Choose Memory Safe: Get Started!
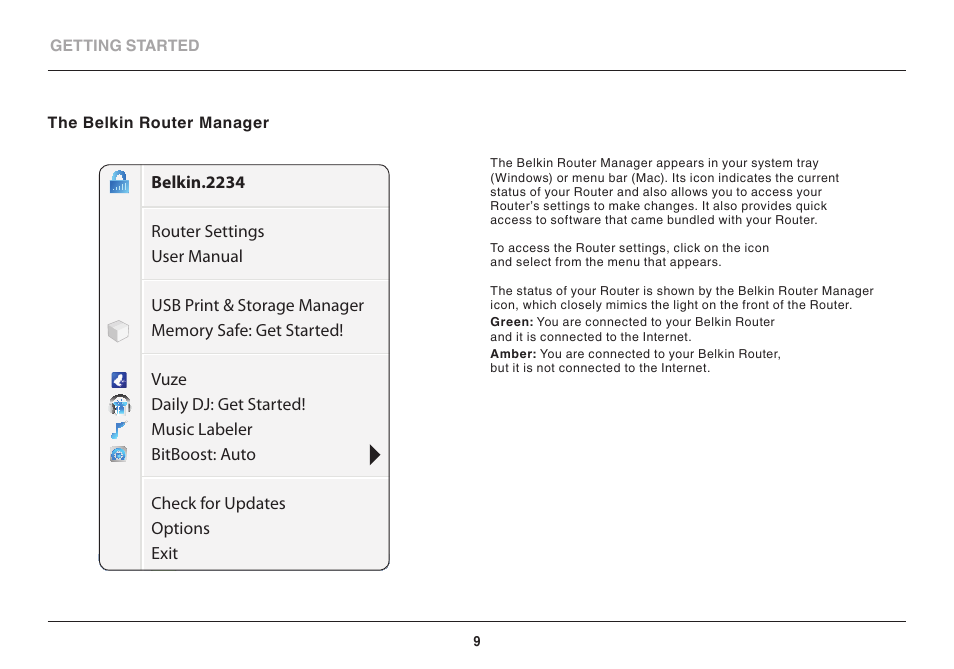954x669 pixels. [x=247, y=330]
